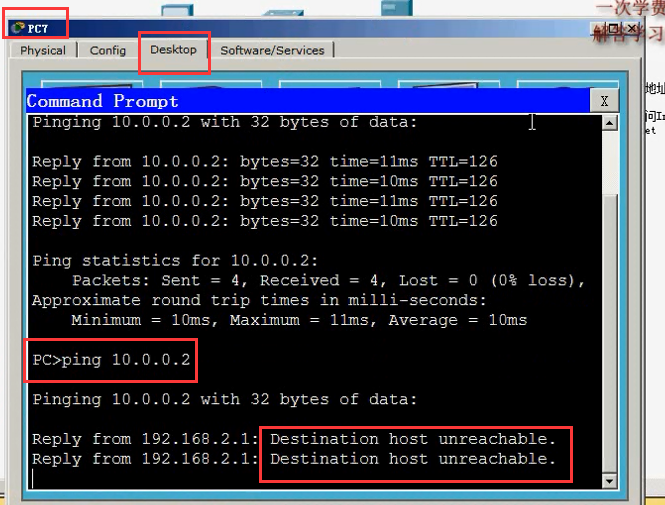Click the scrollbar up arrow
This screenshot has height=505, width=665.
(609, 123)
